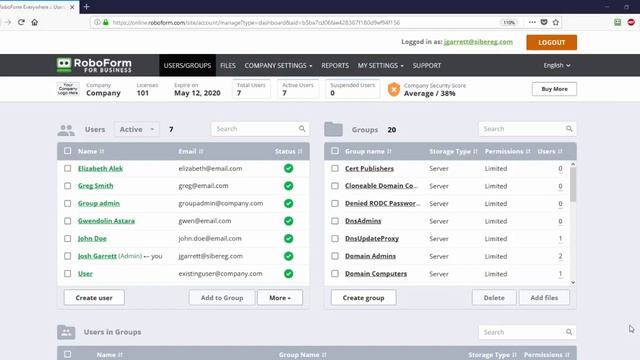
Task: Go to the Reports tab
Action: pyautogui.click(x=335, y=65)
